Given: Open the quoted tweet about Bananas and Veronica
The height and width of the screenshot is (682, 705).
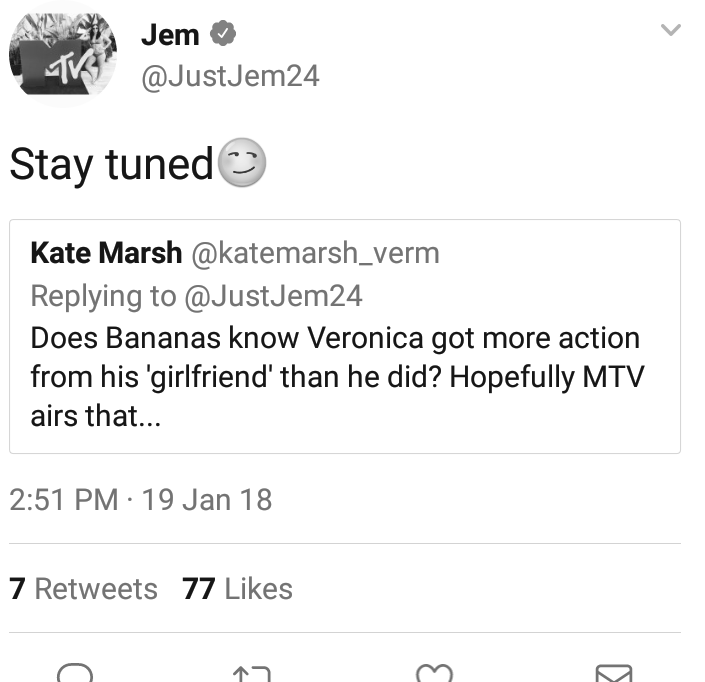Looking at the screenshot, I should [x=345, y=336].
